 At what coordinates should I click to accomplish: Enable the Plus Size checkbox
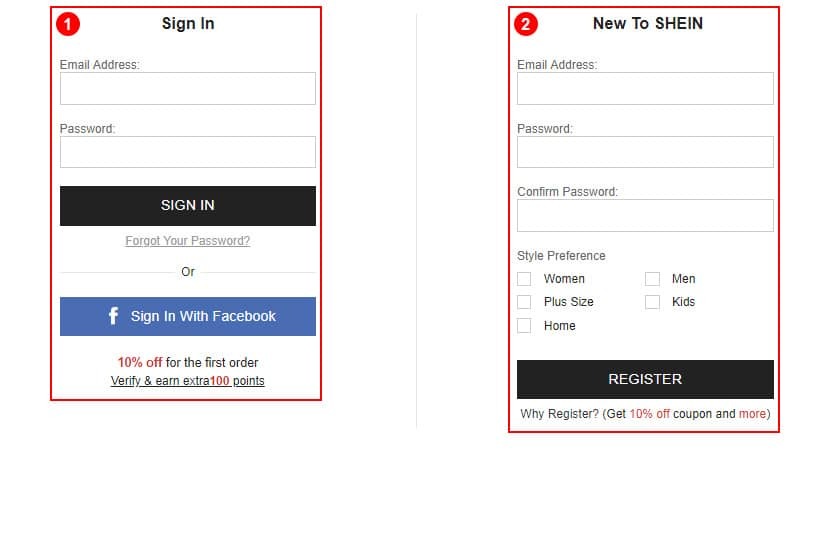point(524,302)
